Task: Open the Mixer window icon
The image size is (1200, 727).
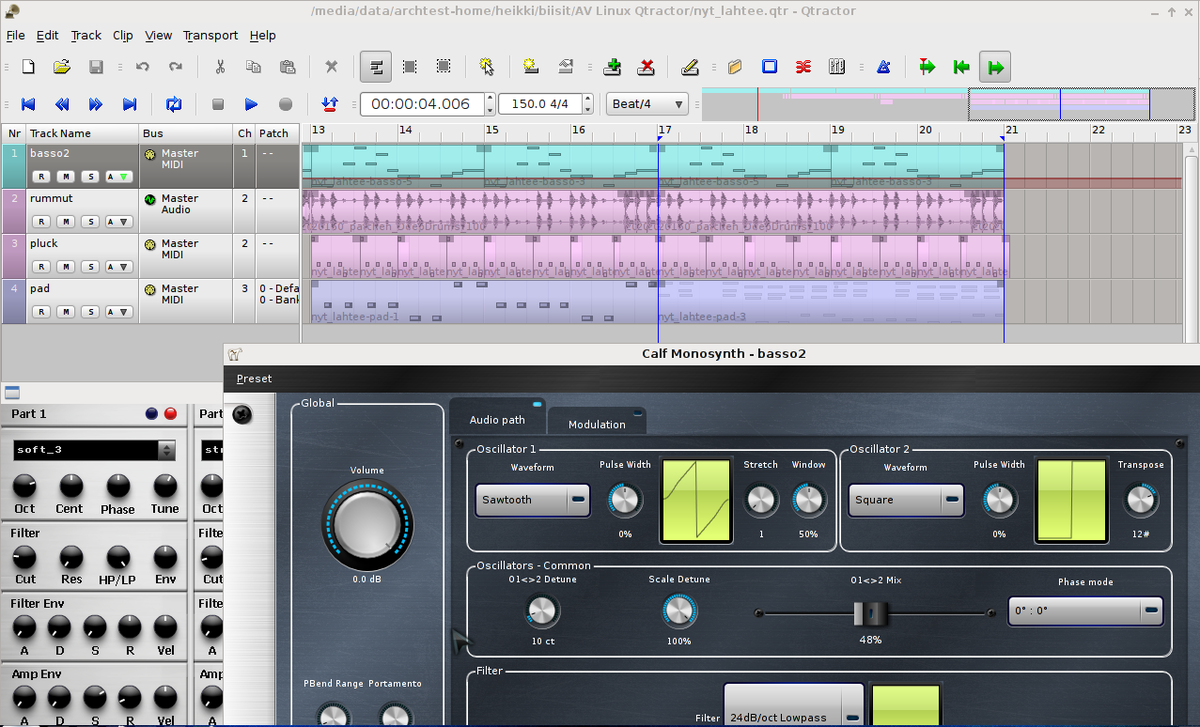Action: click(837, 67)
